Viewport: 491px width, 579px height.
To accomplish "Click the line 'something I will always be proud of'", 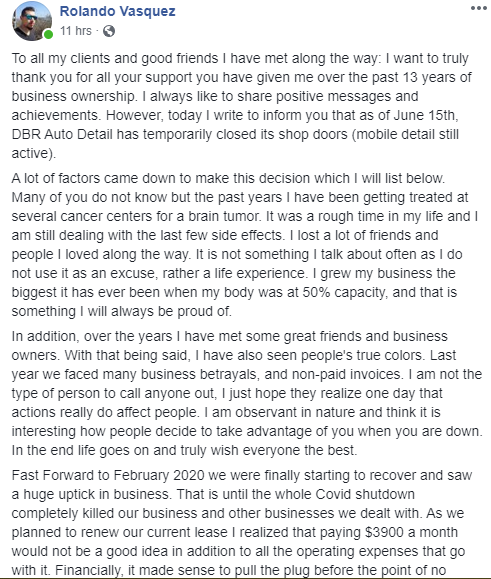I will pyautogui.click(x=121, y=311).
